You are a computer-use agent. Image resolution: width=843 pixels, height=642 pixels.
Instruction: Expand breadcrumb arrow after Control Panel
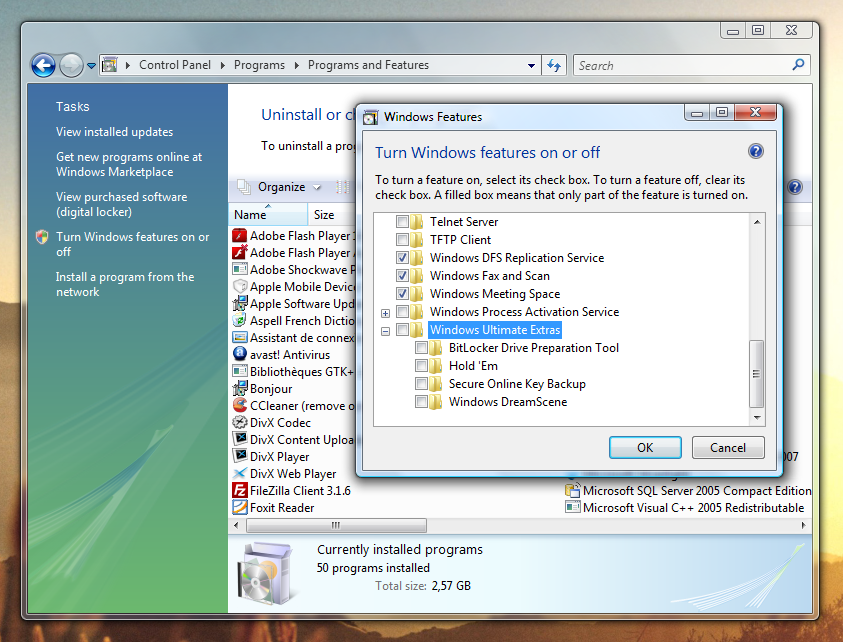tap(223, 65)
